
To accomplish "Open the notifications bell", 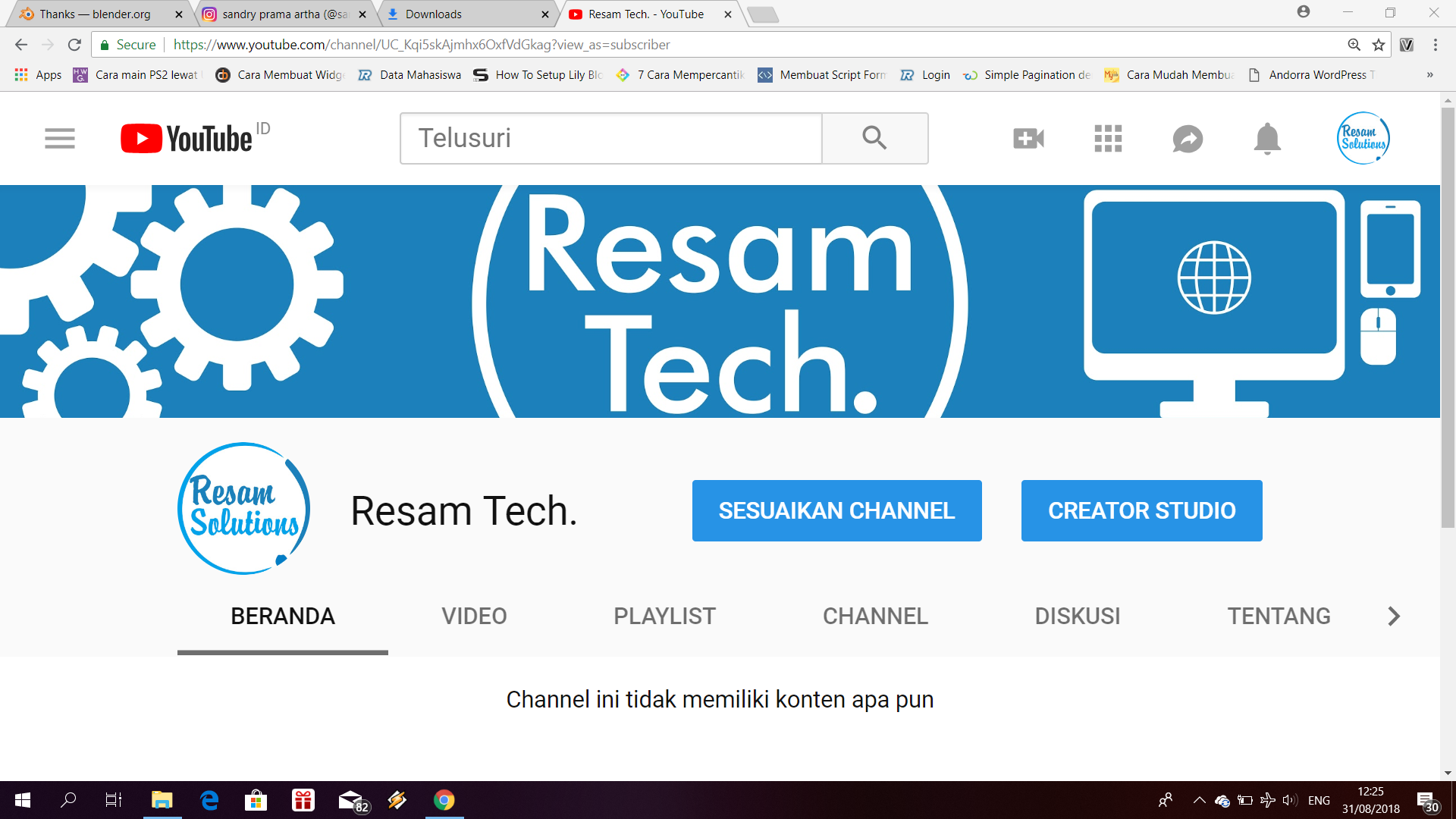I will pos(1267,139).
